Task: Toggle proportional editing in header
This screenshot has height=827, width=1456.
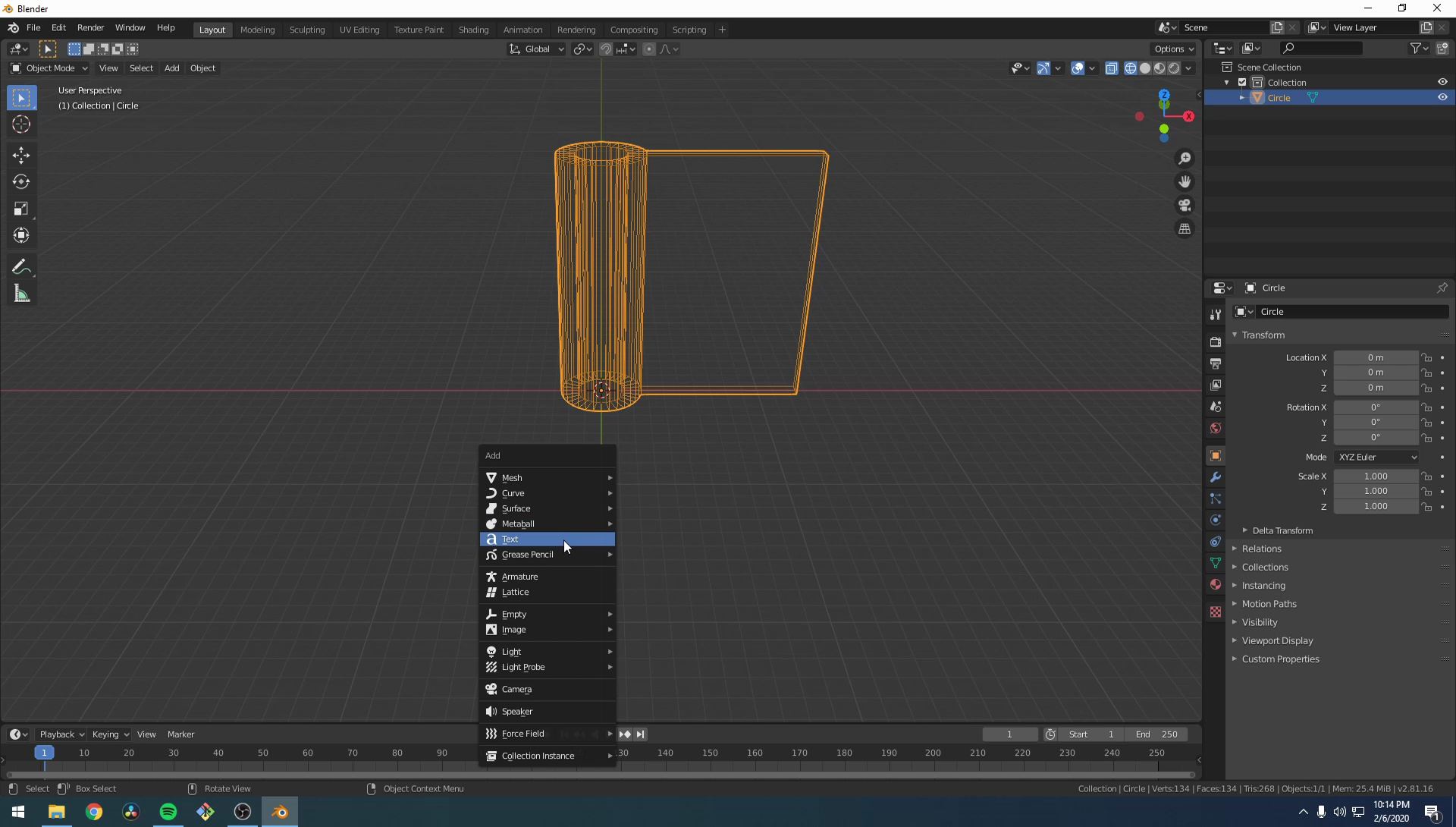Action: pos(649,49)
